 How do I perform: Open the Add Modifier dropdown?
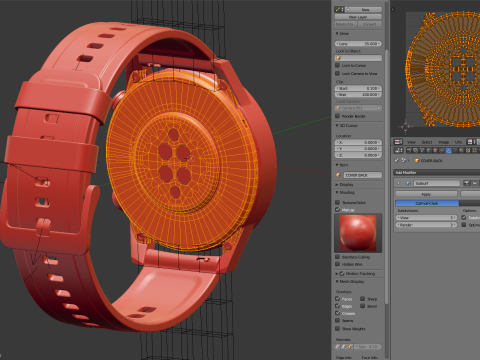coord(437,172)
